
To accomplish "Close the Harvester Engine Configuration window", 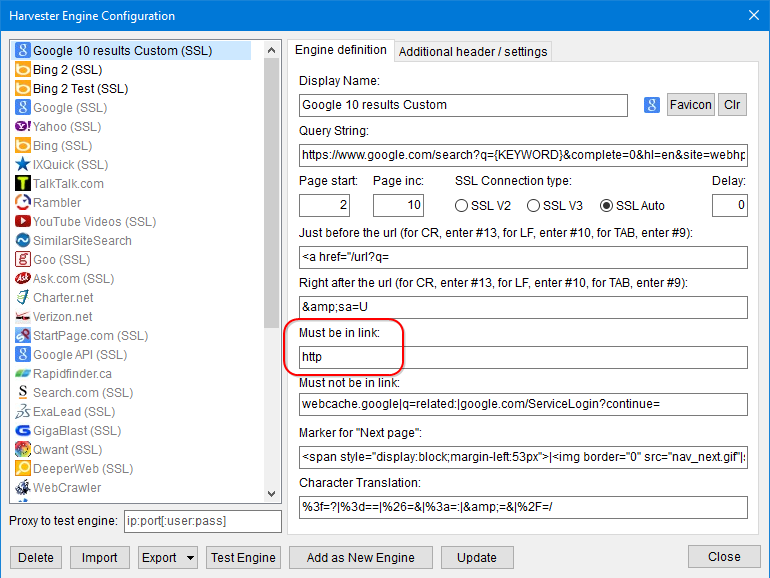I will point(754,15).
